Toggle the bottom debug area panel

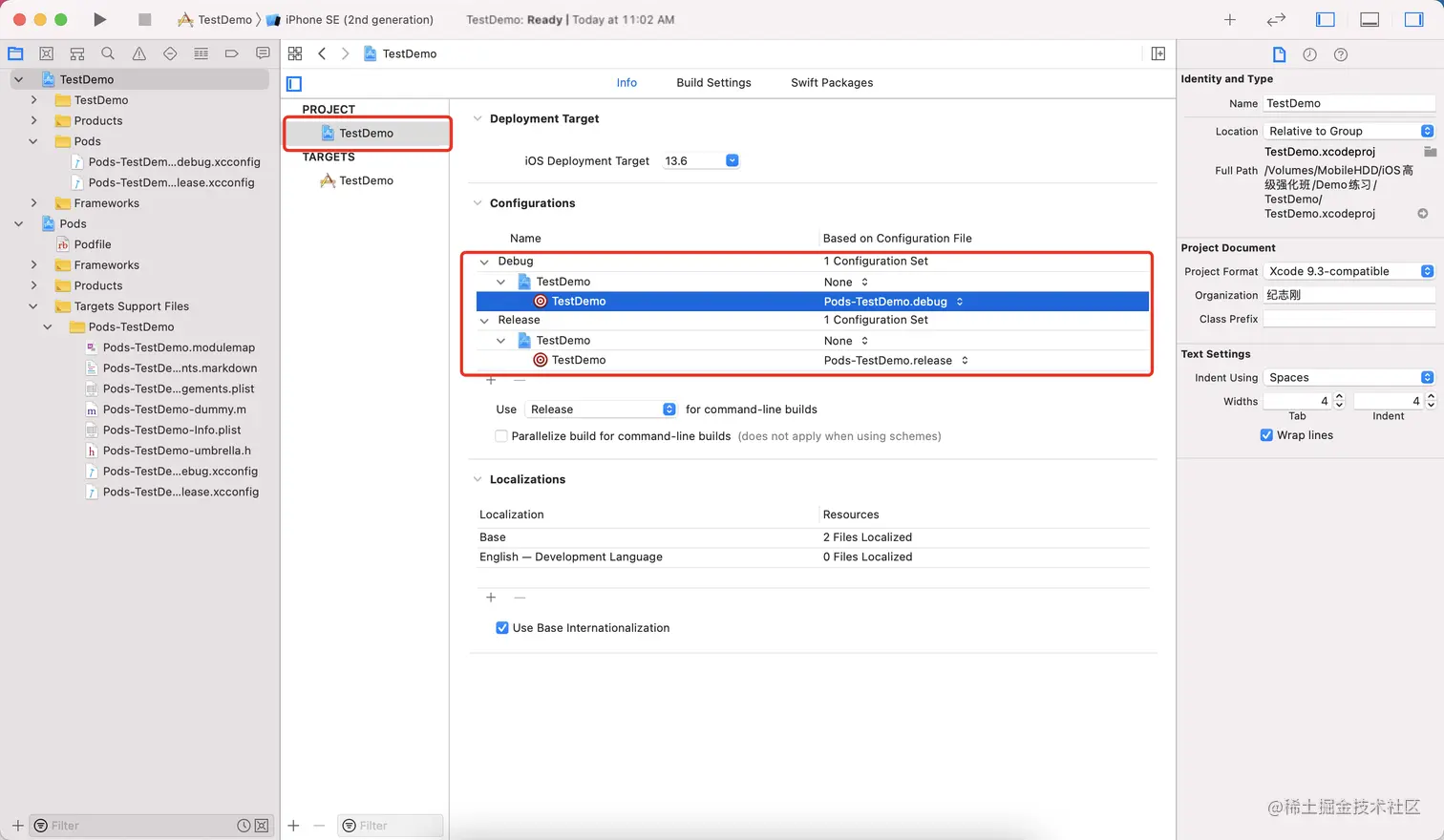point(1370,19)
